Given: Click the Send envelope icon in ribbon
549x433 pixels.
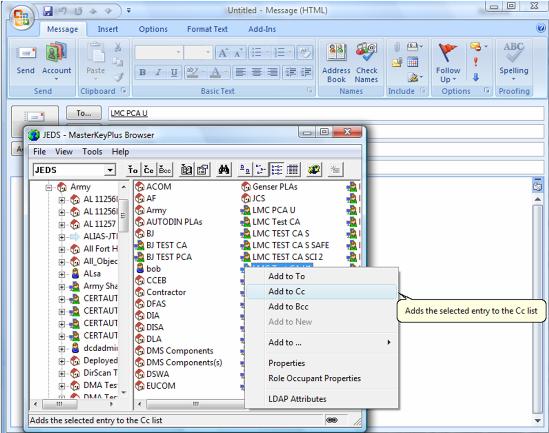Looking at the screenshot, I should [x=26, y=53].
